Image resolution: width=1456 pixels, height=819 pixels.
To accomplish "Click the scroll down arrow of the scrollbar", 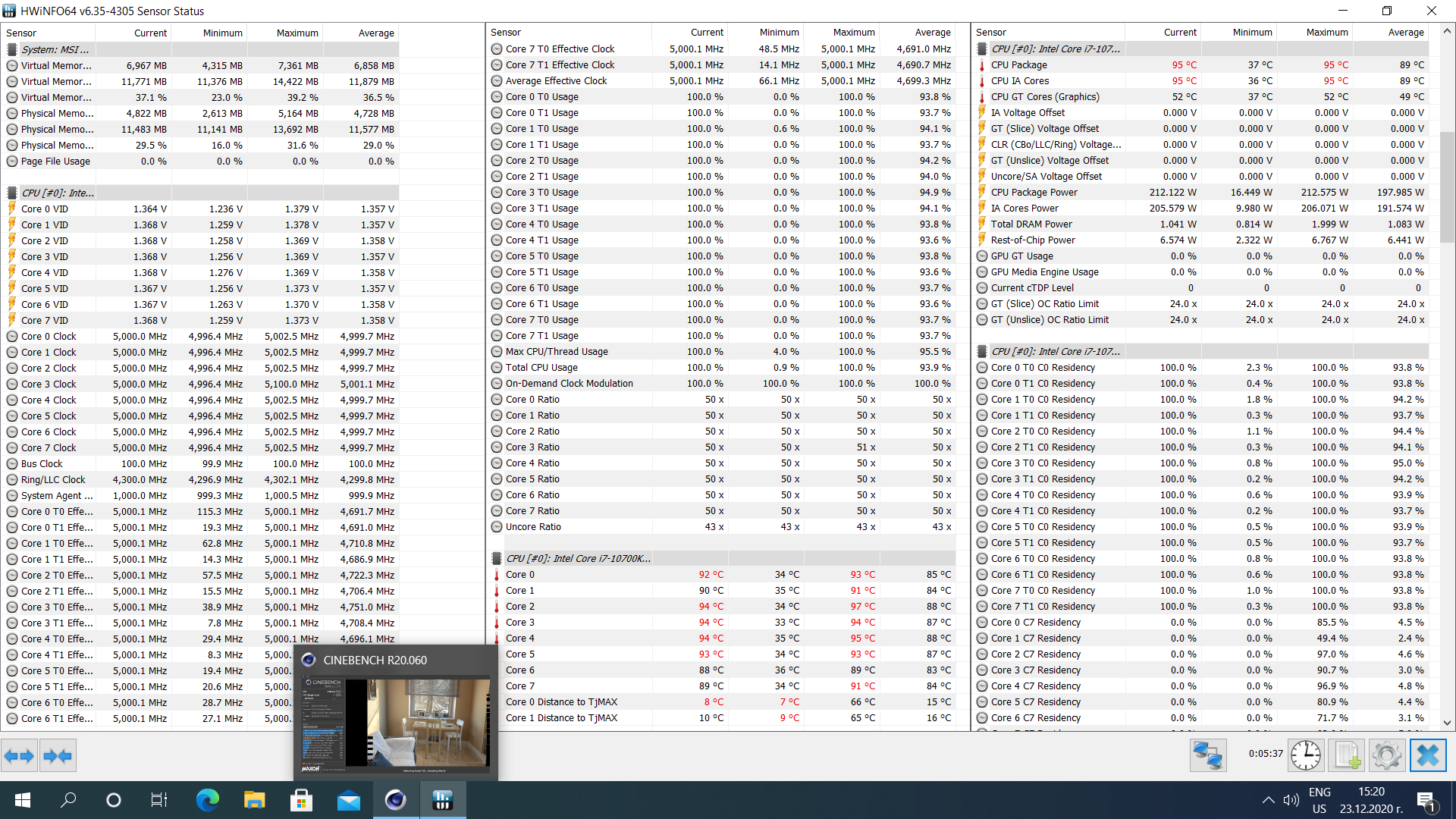I will (x=1447, y=723).
